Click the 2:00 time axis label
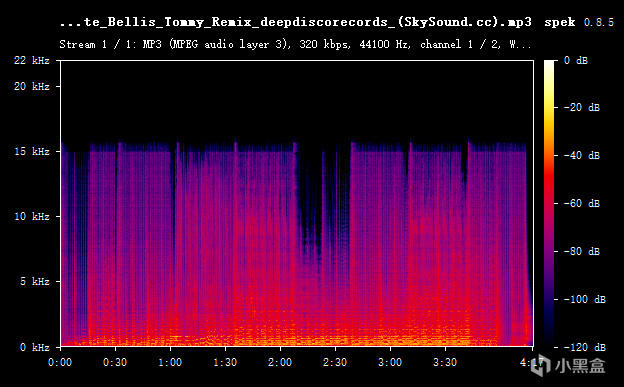624x387 pixels. 280,362
